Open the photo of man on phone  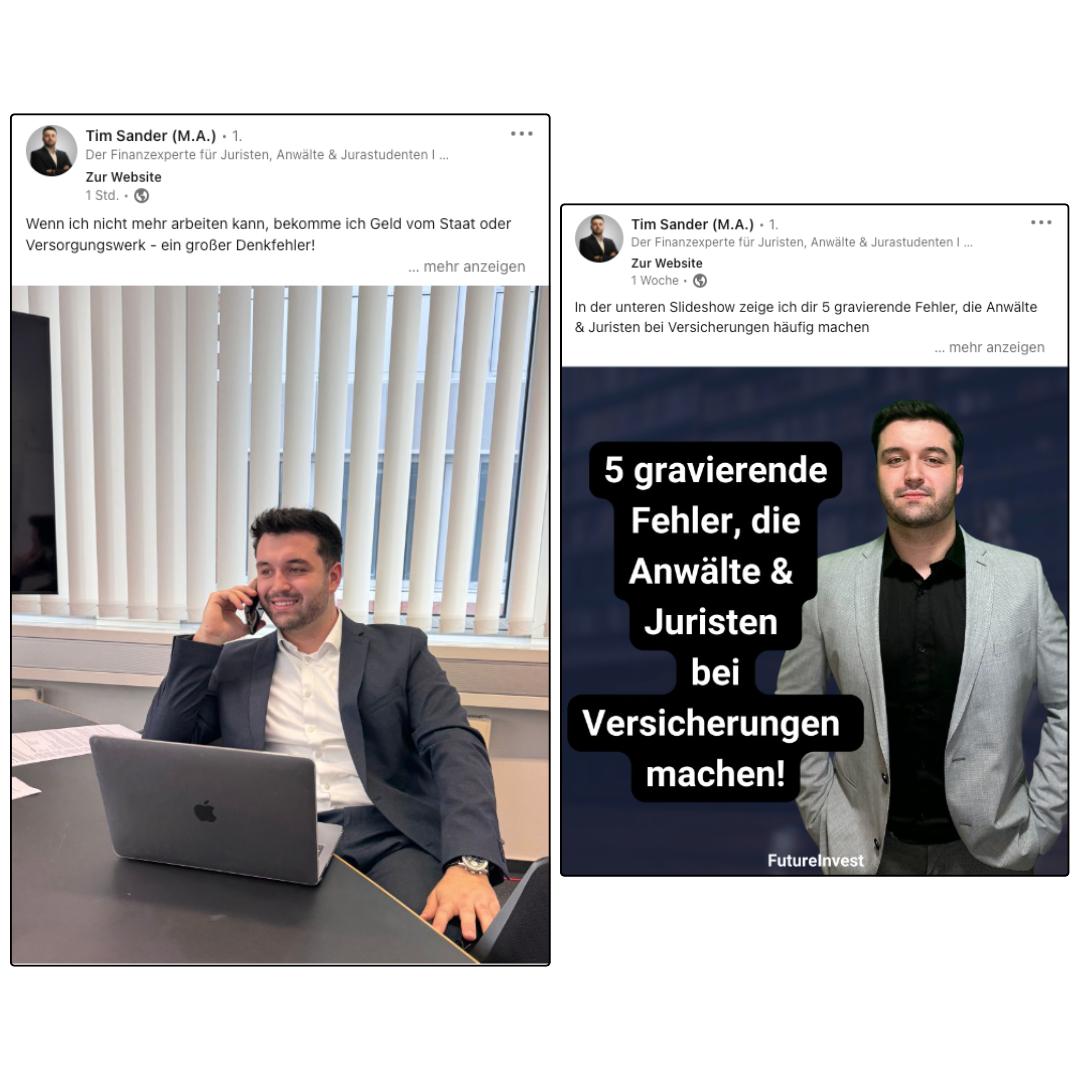280,625
